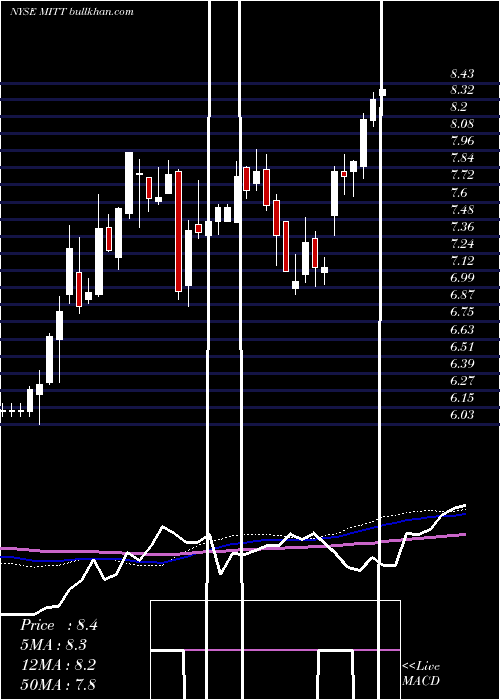This screenshot has width=500, height=700.
Task: Click the <<Live MACD label
Action: pyautogui.click(x=421, y=673)
